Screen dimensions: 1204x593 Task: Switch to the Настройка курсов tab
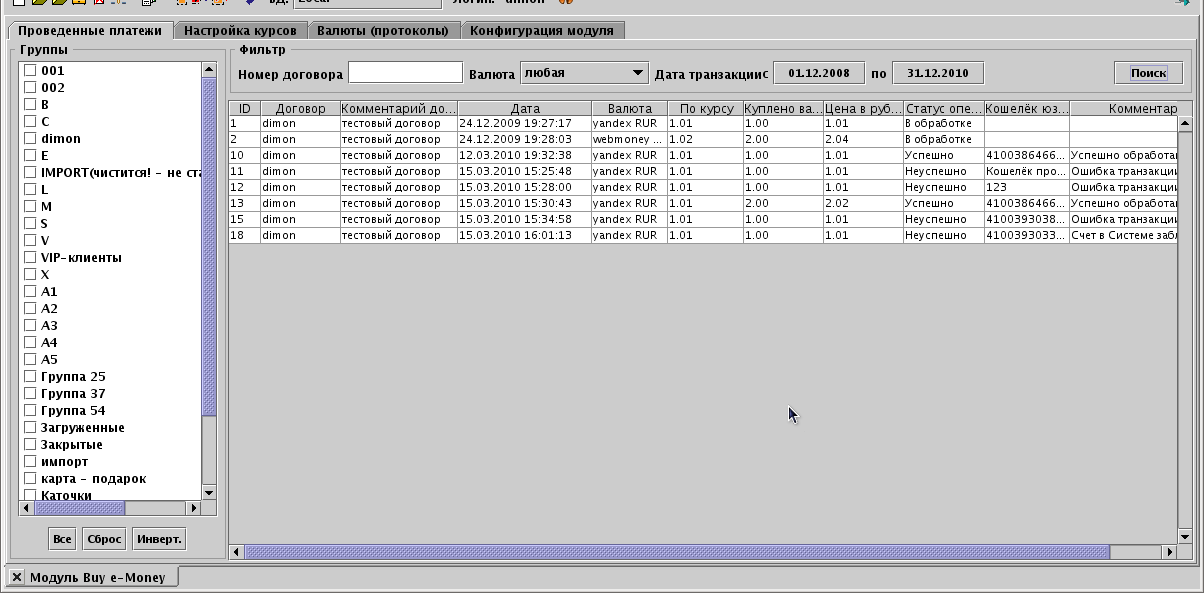[240, 30]
